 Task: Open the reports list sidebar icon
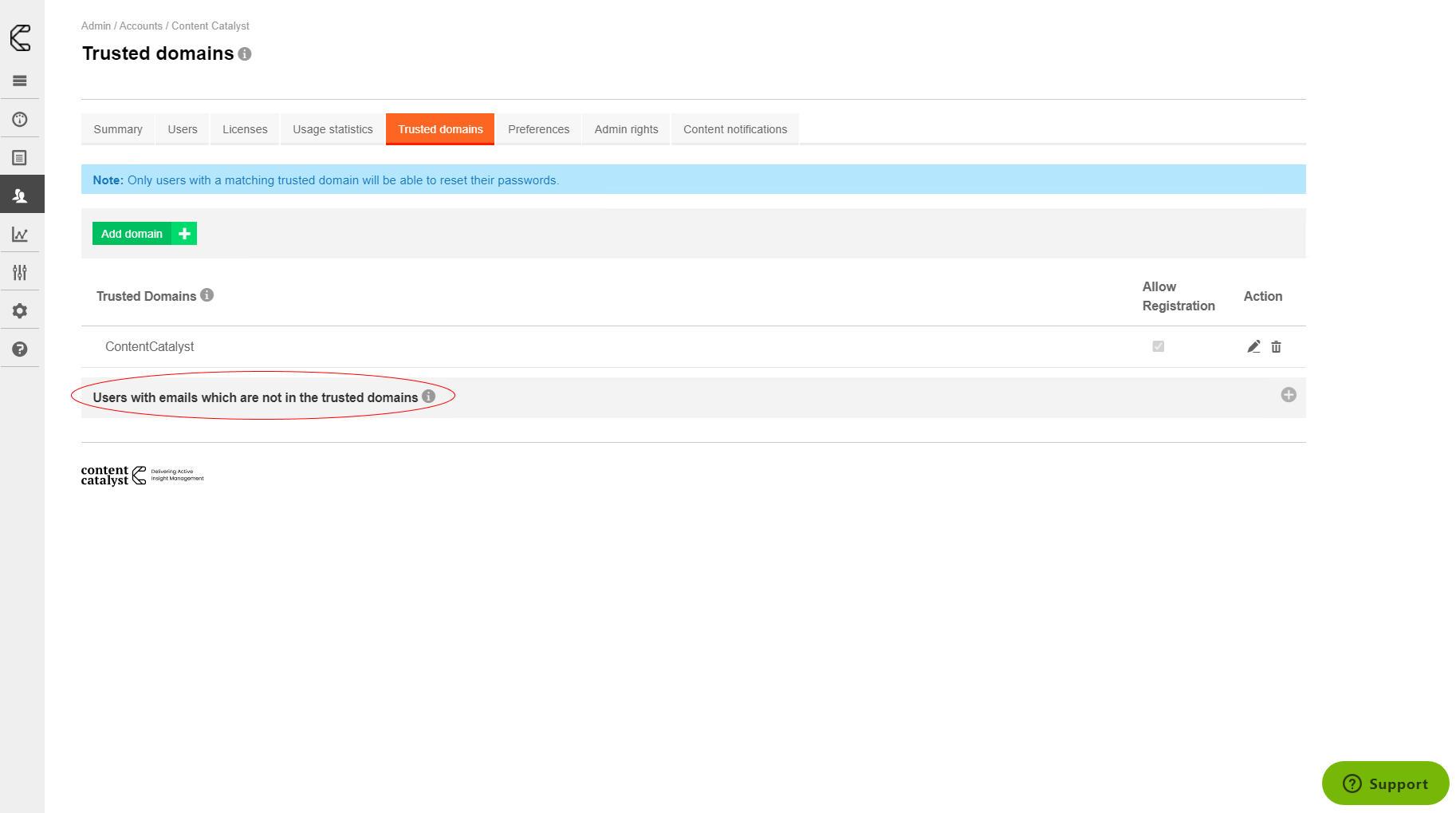point(20,158)
